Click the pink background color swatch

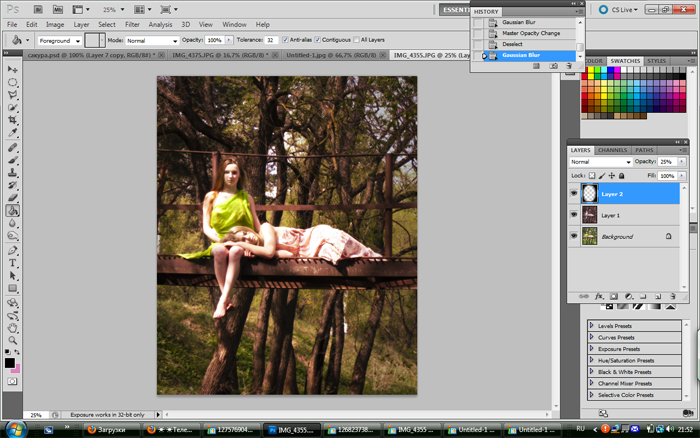(17, 369)
